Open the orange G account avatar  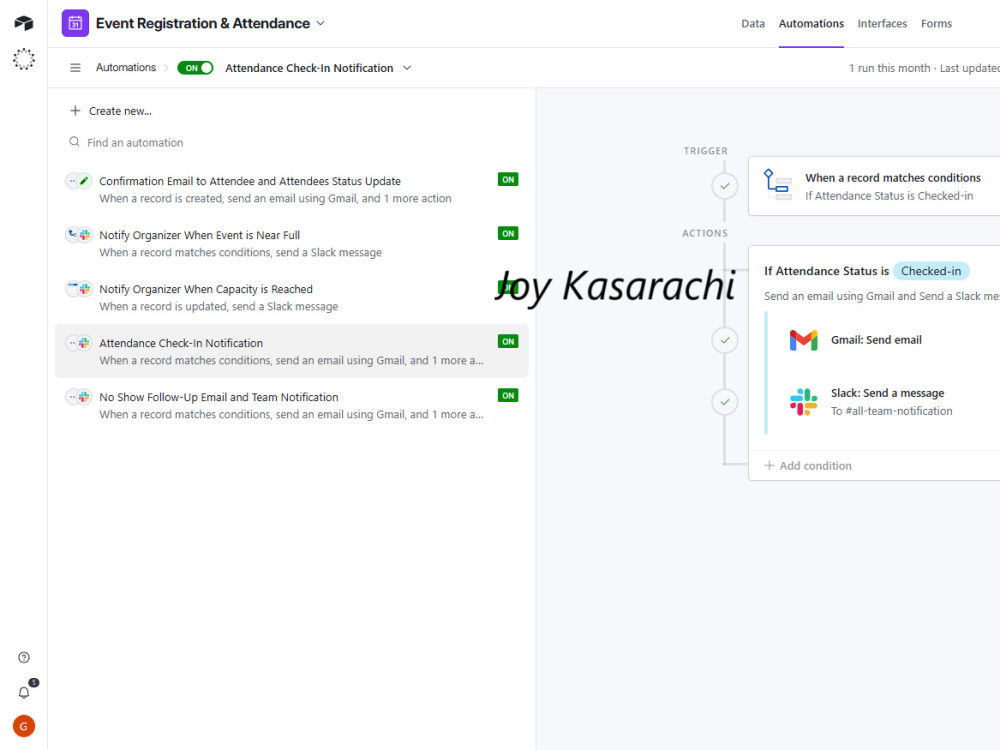point(24,726)
